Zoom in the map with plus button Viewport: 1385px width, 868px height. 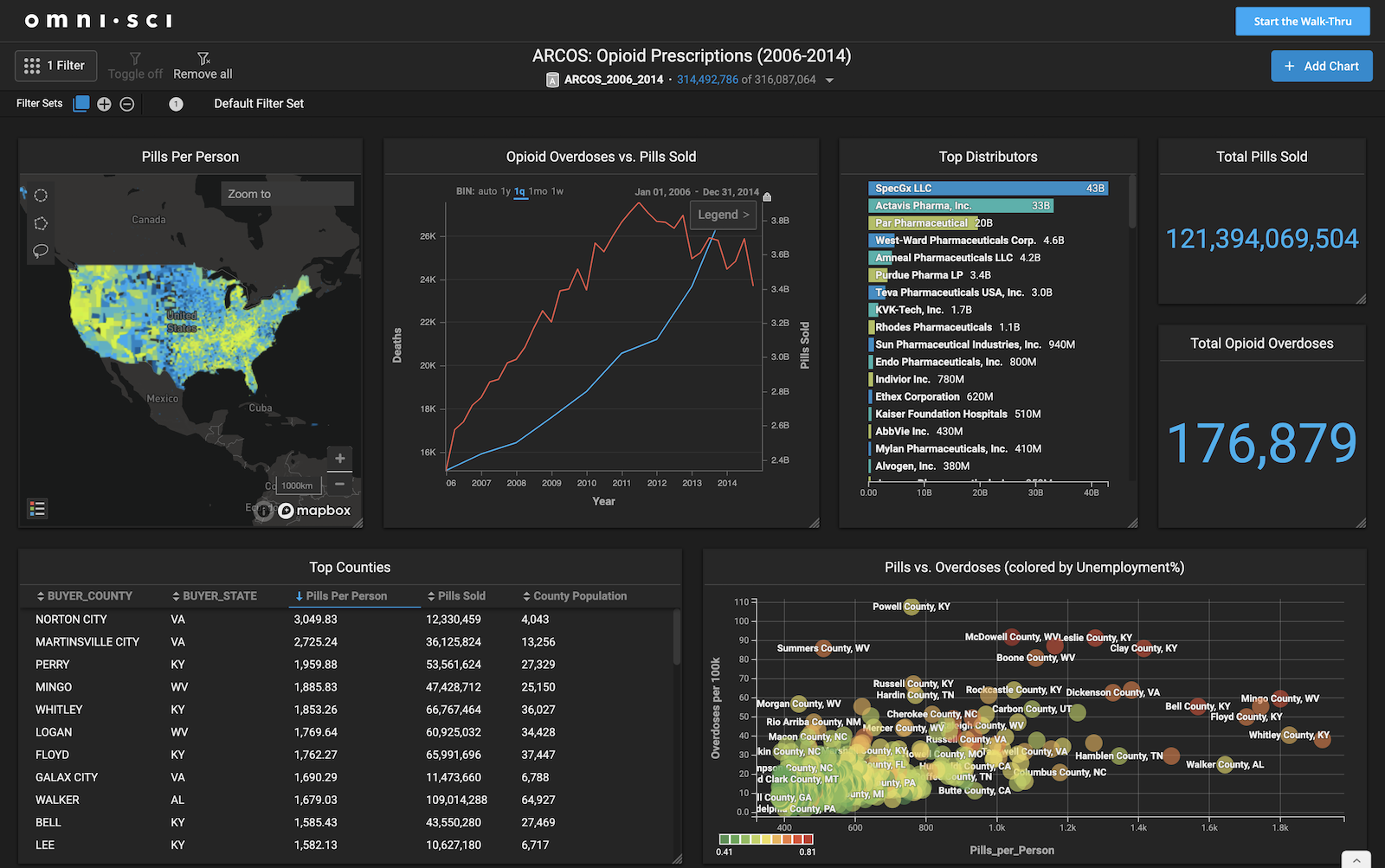(340, 459)
